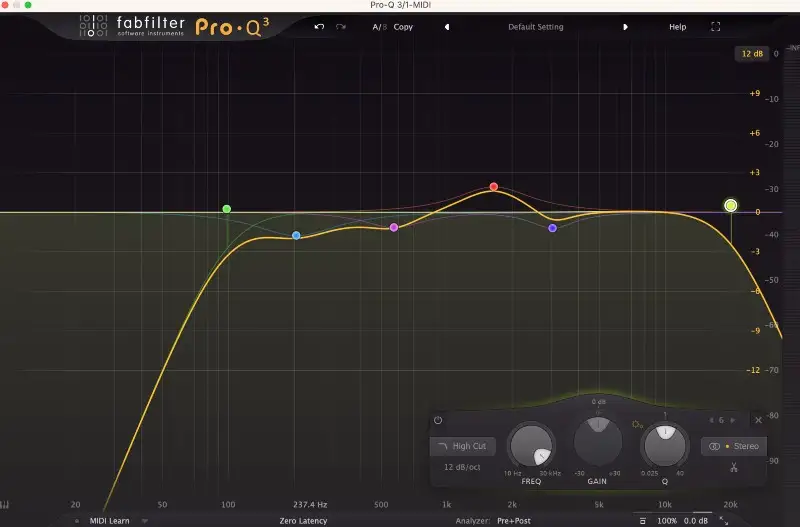
Task: Toggle A/B state comparison
Action: tap(379, 27)
